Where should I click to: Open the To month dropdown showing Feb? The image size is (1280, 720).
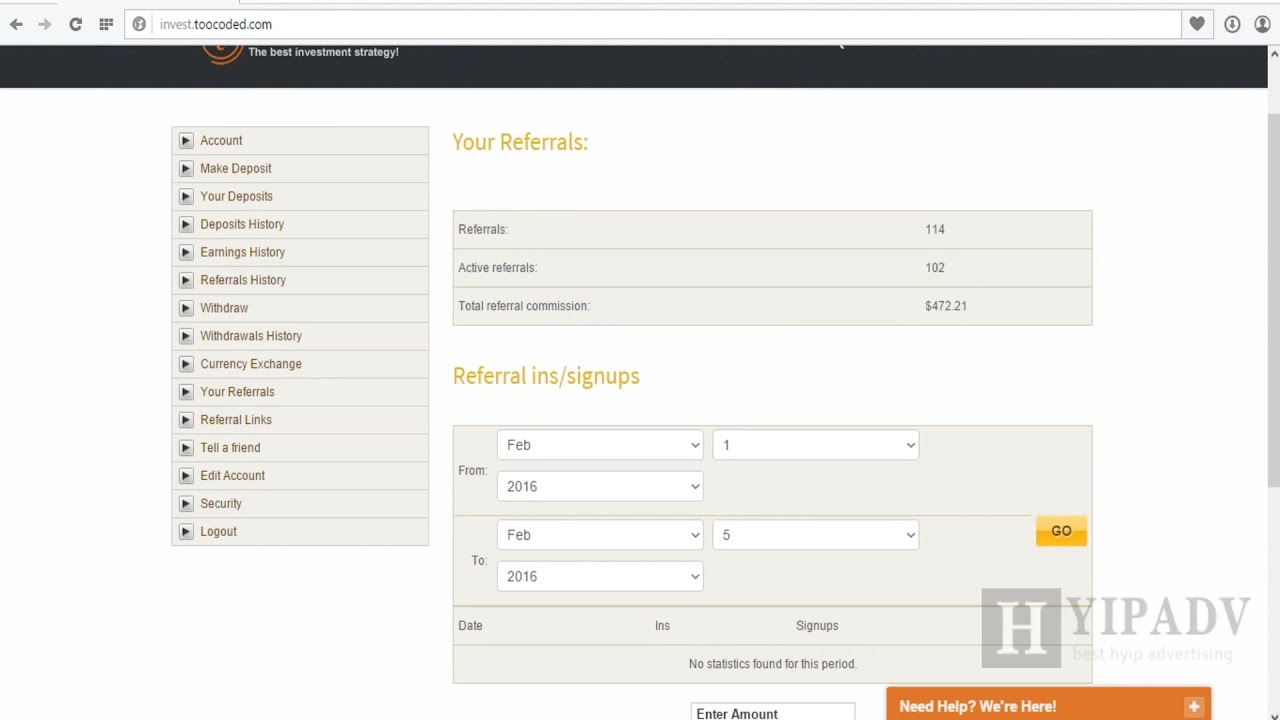point(600,535)
